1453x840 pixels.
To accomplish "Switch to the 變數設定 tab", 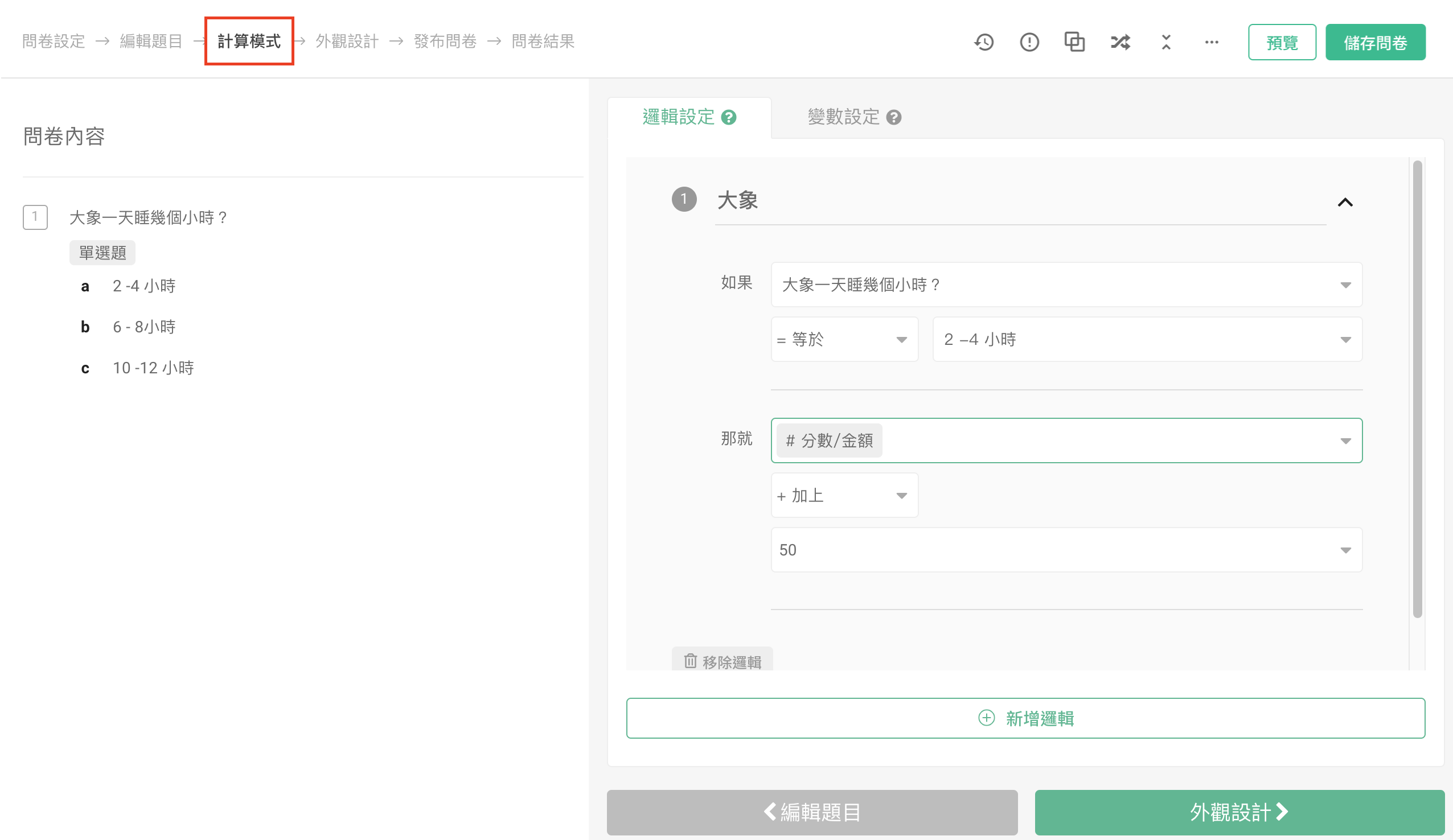I will coord(844,118).
